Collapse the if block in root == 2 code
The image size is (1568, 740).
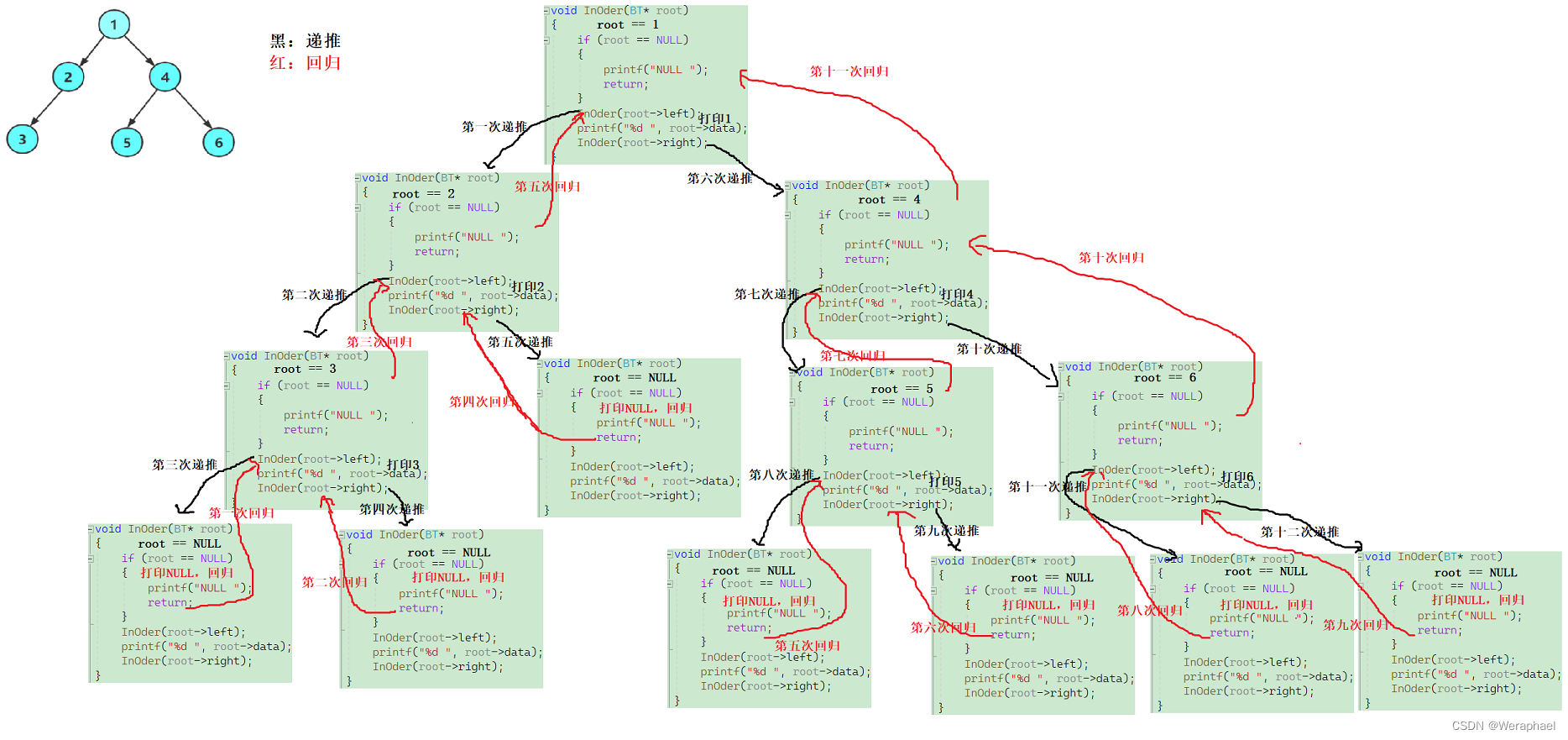[x=358, y=207]
